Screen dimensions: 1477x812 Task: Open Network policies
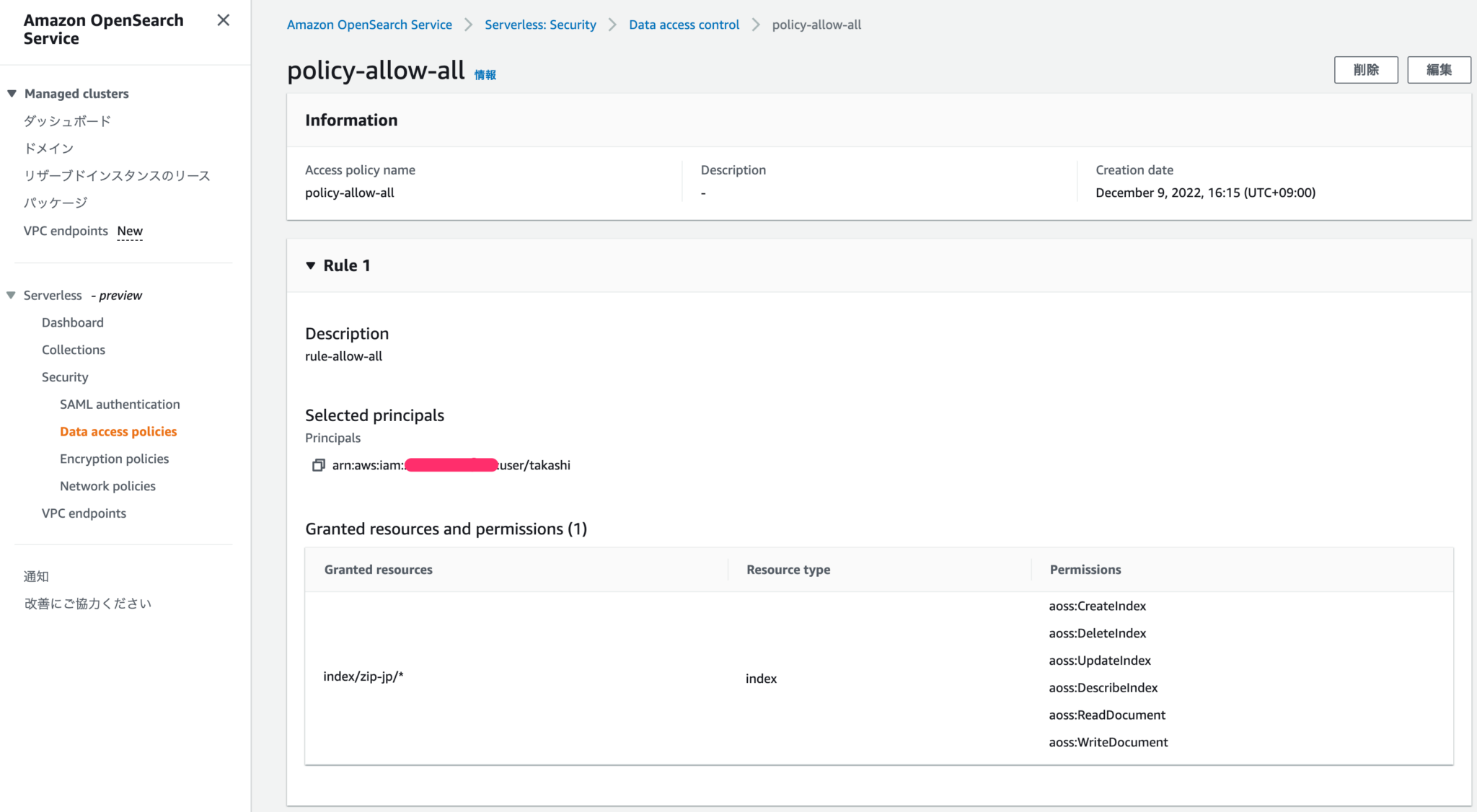(x=107, y=485)
